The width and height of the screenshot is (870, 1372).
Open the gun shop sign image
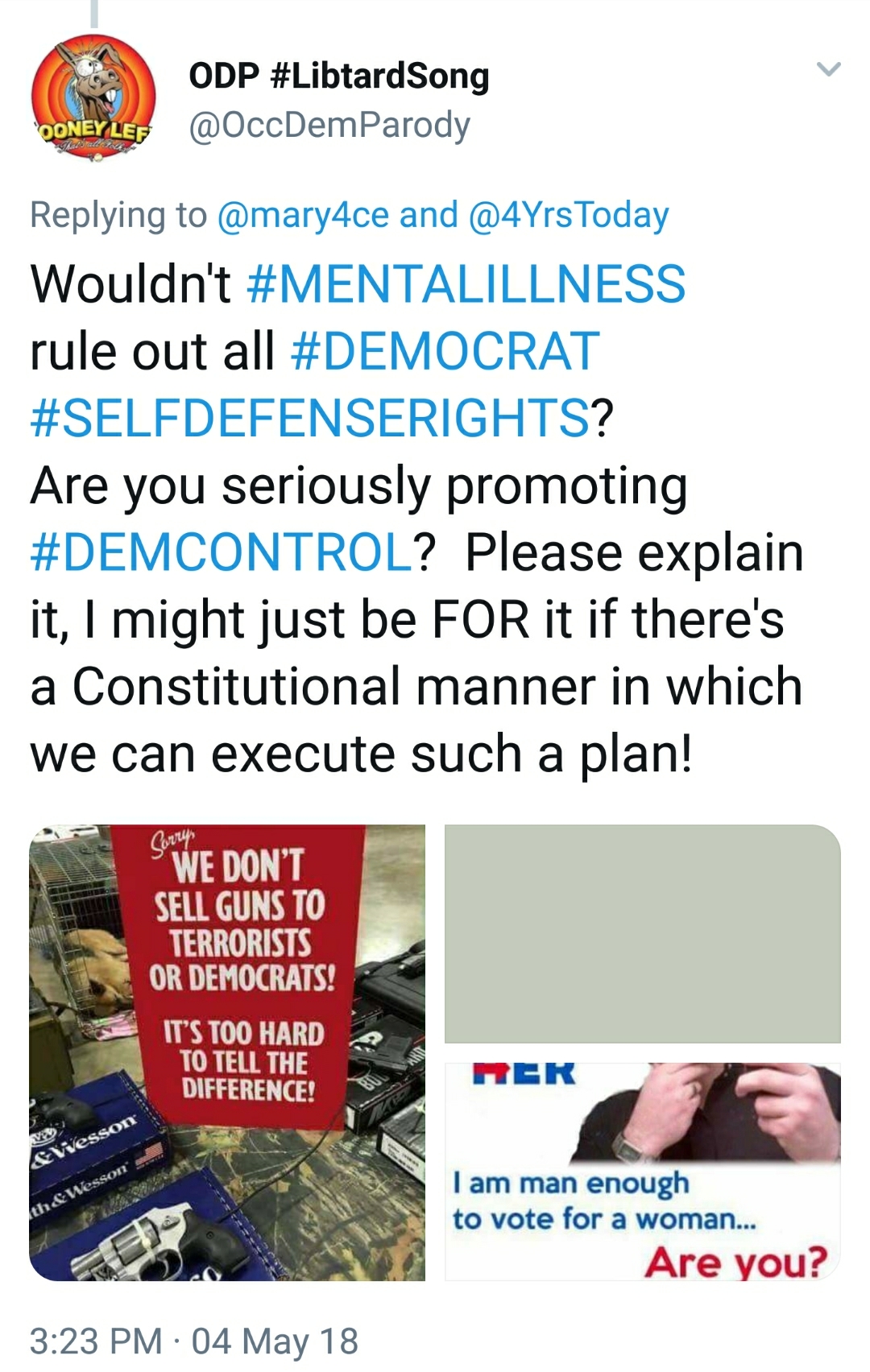[227, 1052]
